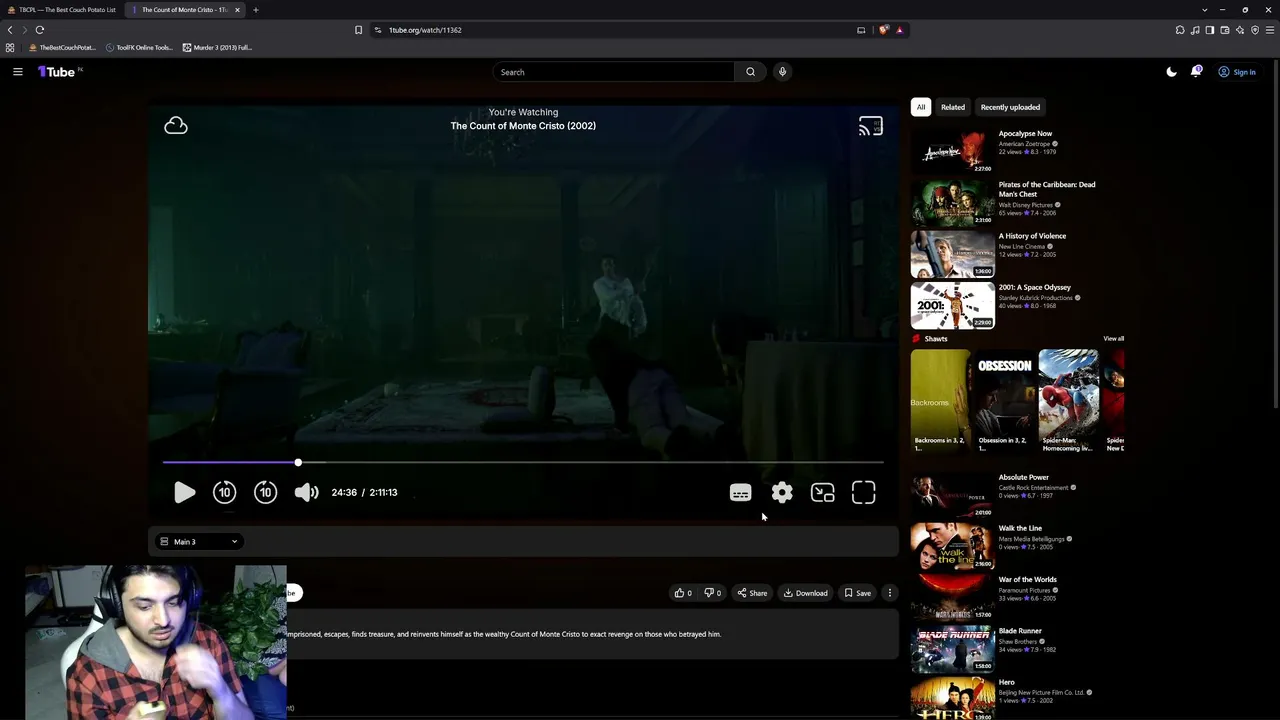The height and width of the screenshot is (720, 1280).
Task: Skip forward 10 seconds in the video
Action: click(x=265, y=492)
